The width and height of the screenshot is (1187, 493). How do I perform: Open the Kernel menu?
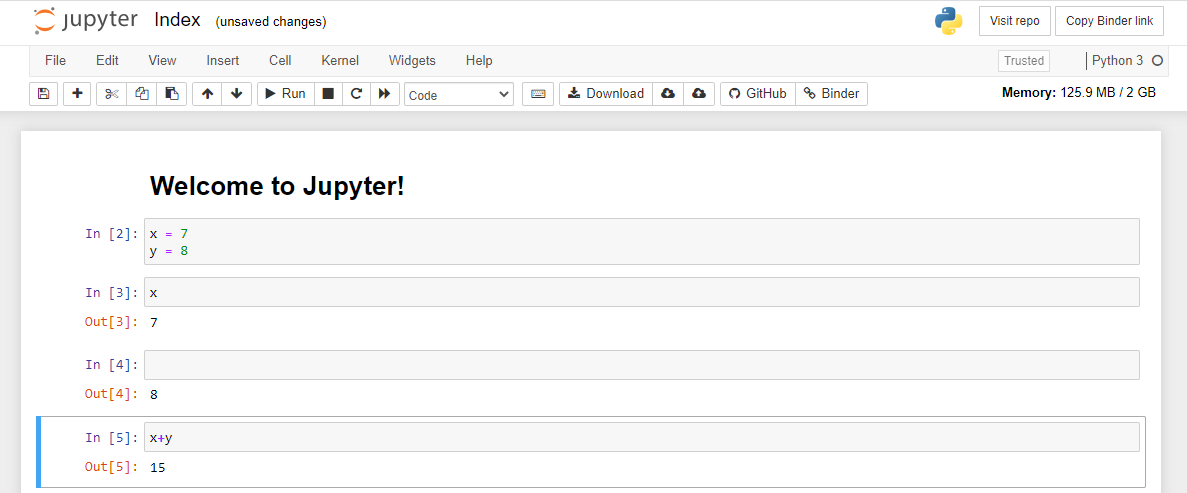(340, 60)
